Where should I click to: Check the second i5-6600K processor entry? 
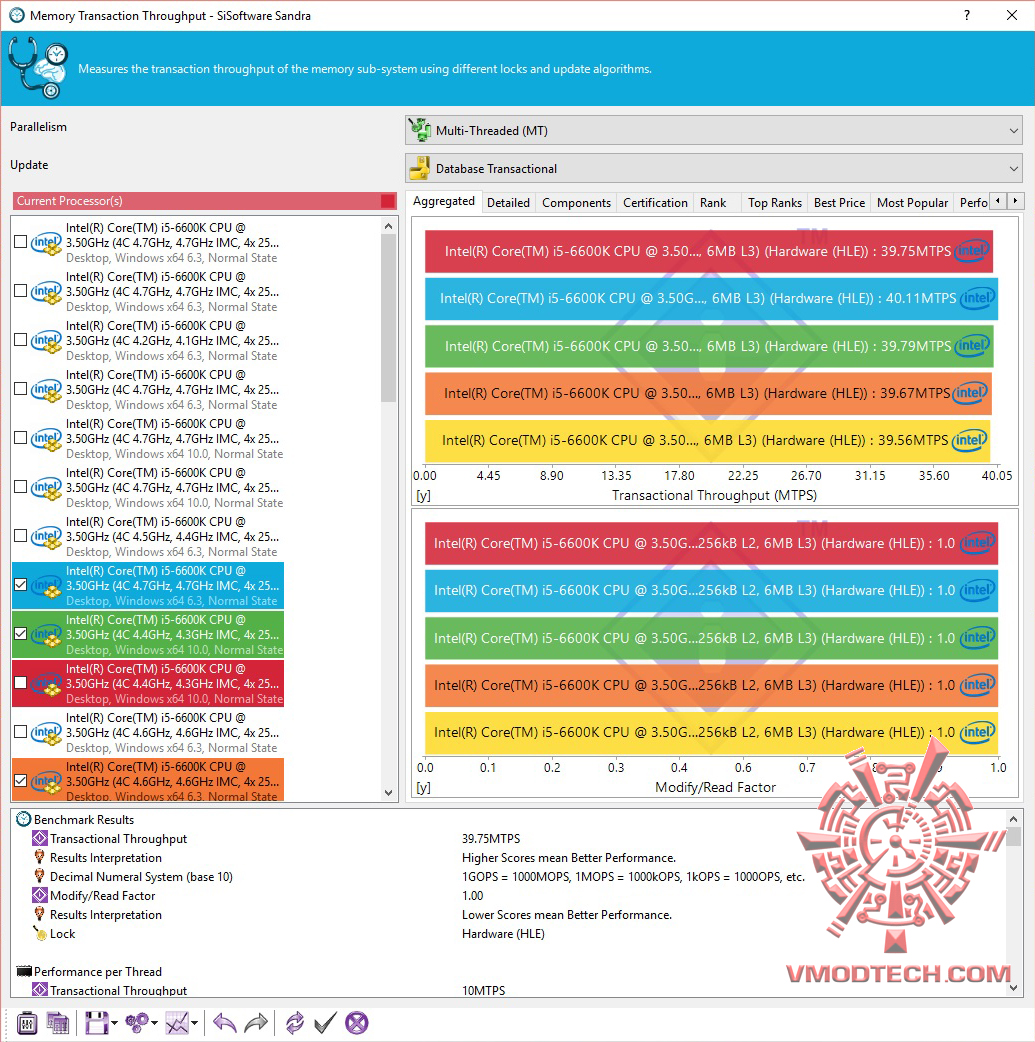point(21,291)
